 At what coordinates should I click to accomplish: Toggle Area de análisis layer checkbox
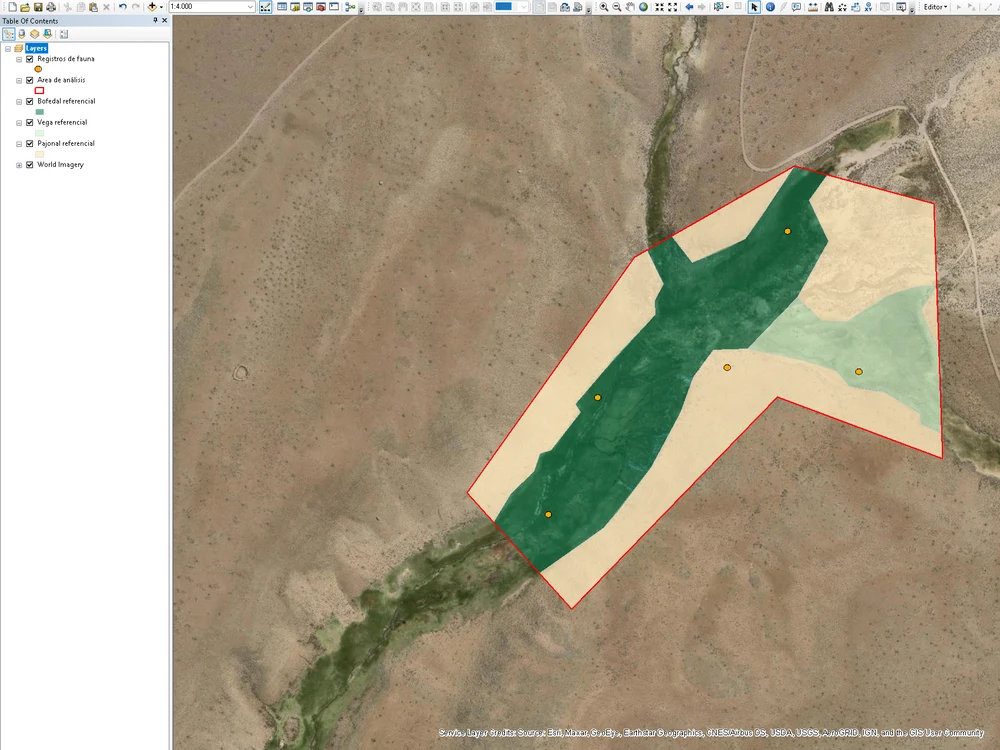(29, 80)
